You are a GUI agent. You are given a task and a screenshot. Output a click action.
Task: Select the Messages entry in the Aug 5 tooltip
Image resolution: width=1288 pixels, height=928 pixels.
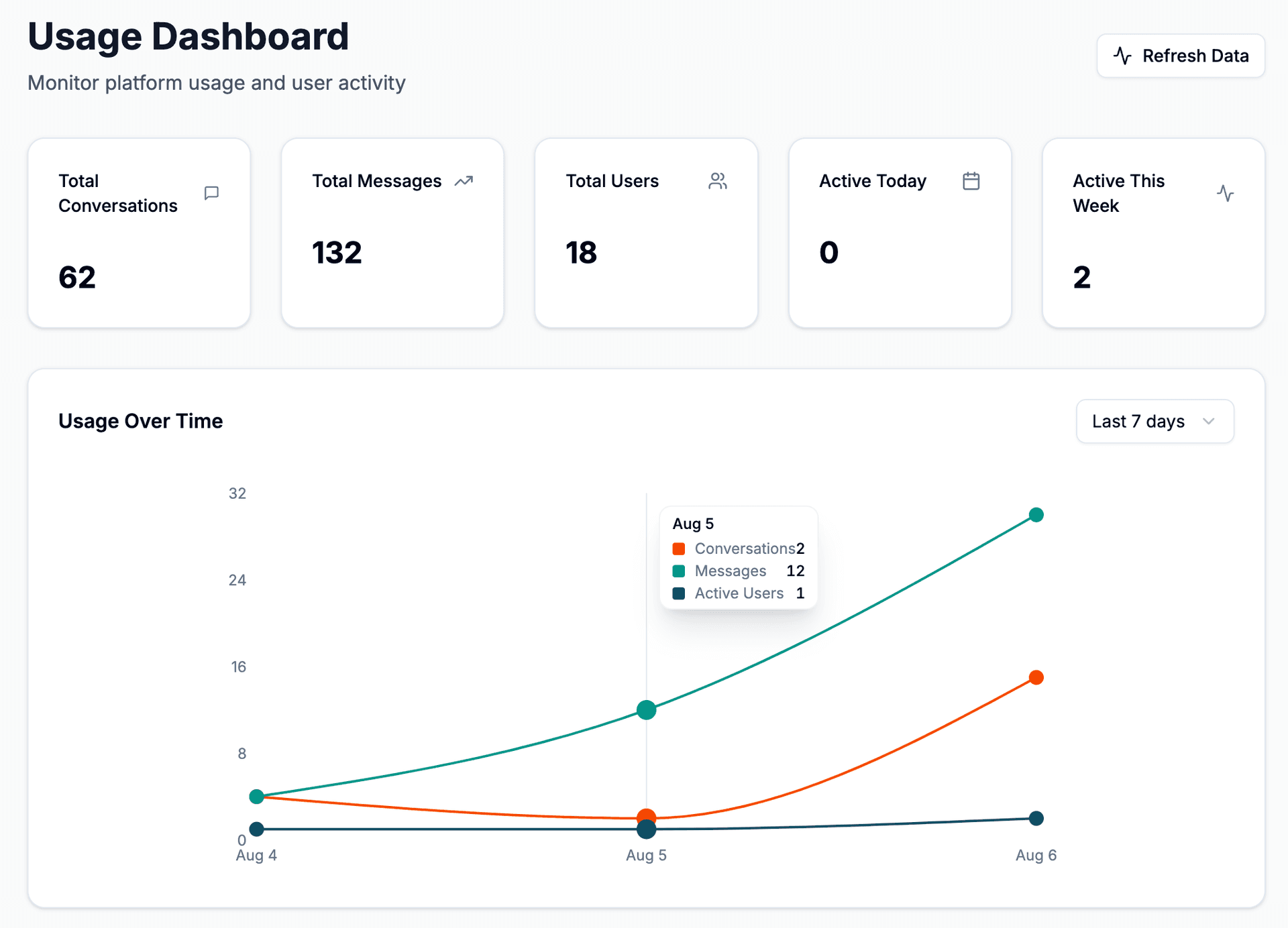point(731,571)
